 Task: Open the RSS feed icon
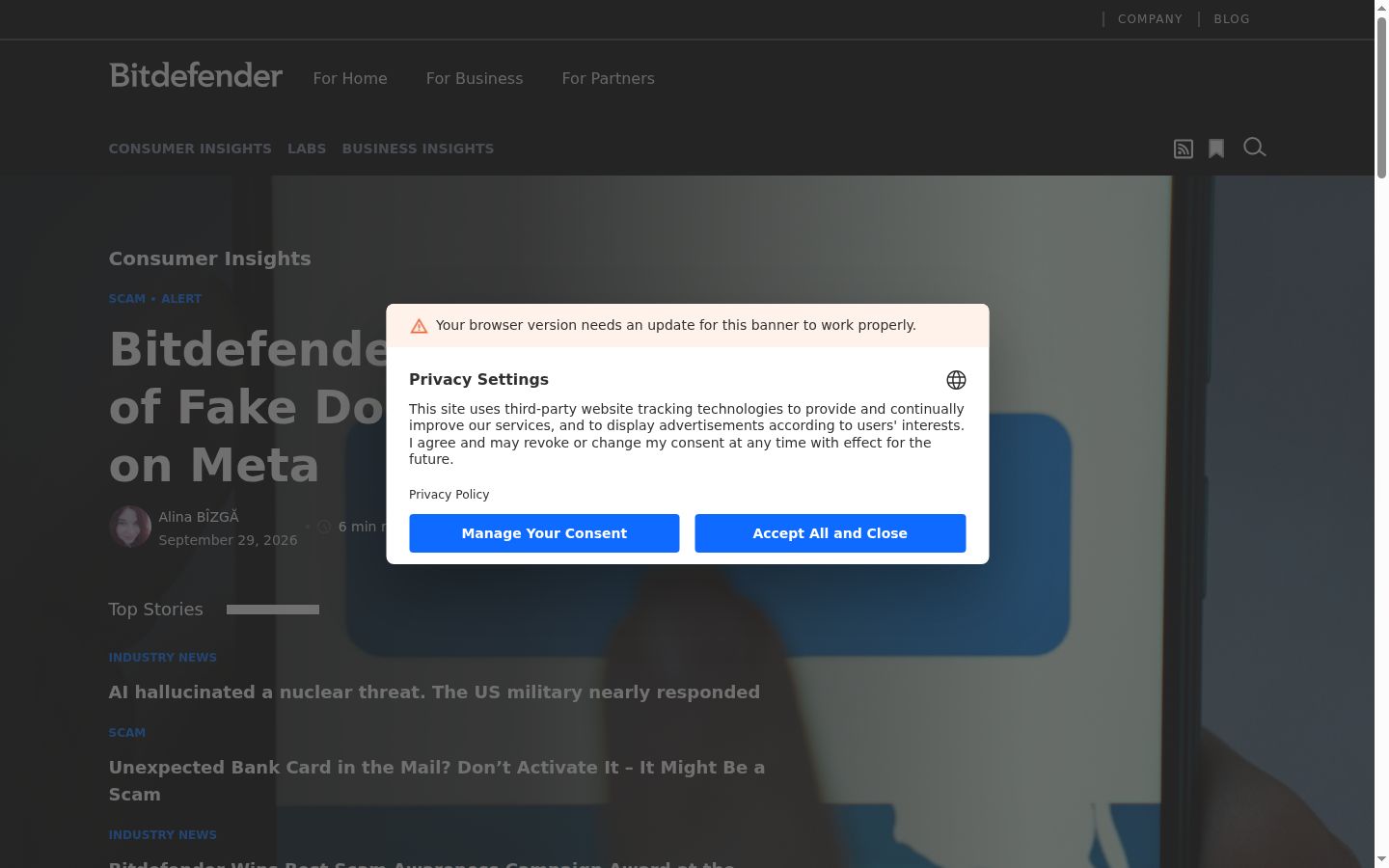(1184, 149)
